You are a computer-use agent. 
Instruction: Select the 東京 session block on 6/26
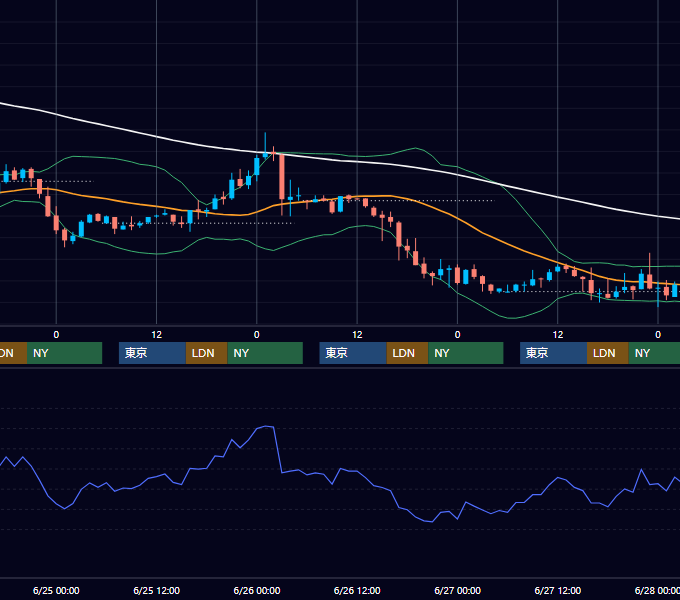(x=353, y=353)
